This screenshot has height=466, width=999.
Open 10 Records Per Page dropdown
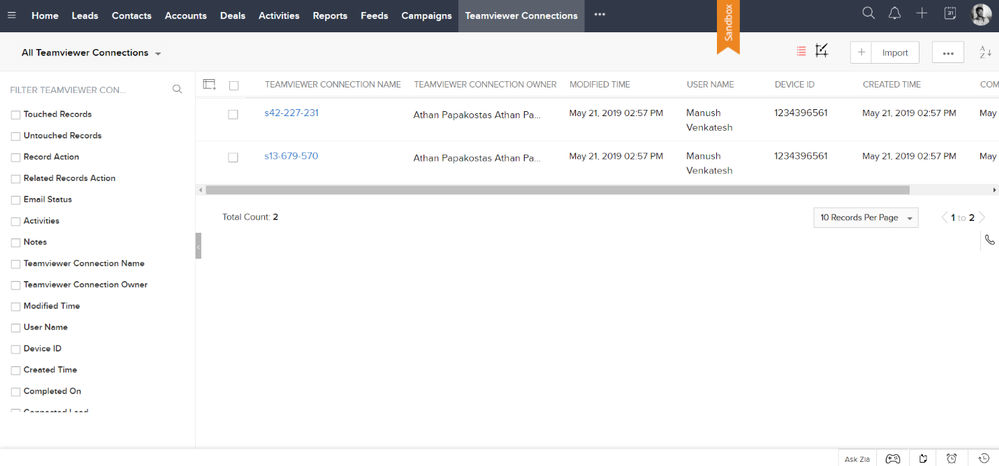pyautogui.click(x=866, y=217)
